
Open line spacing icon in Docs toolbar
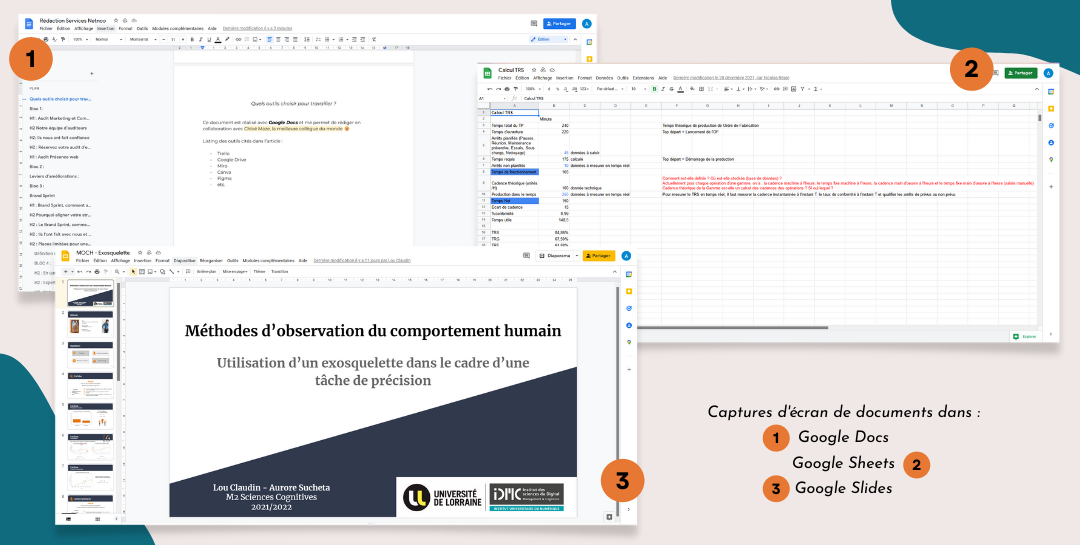[307, 39]
